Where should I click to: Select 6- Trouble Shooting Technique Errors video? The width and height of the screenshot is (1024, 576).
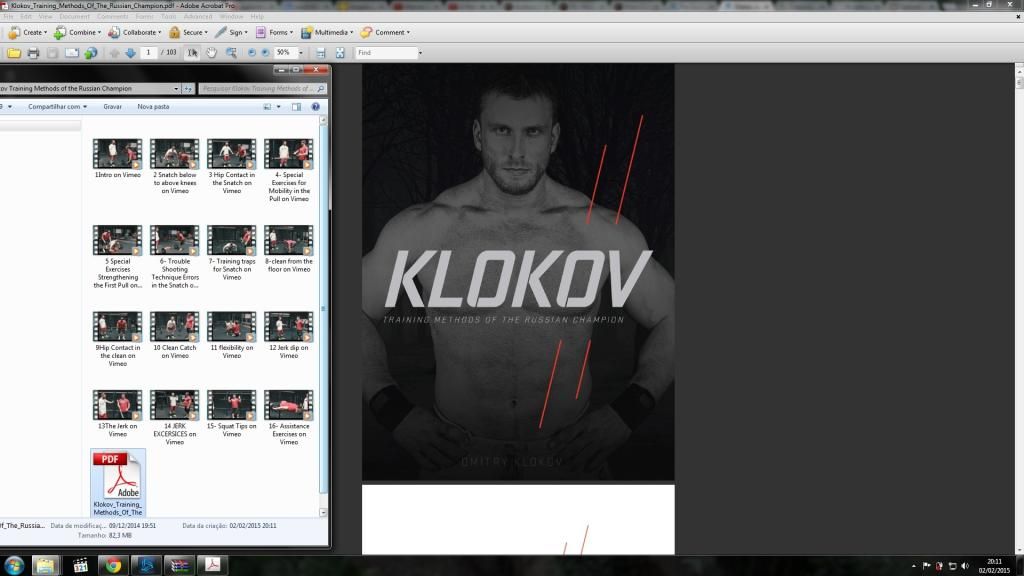(174, 257)
